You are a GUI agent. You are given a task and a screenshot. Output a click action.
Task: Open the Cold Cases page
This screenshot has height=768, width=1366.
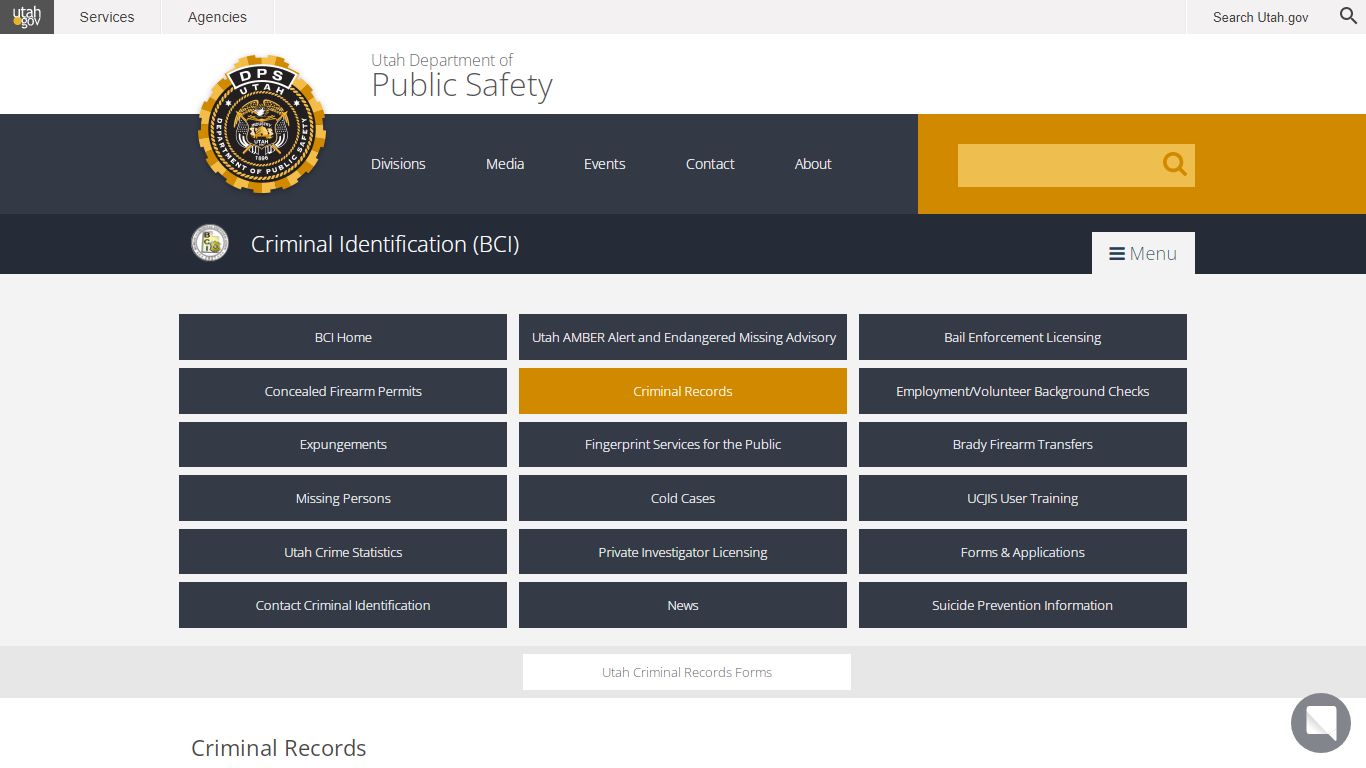tap(683, 498)
